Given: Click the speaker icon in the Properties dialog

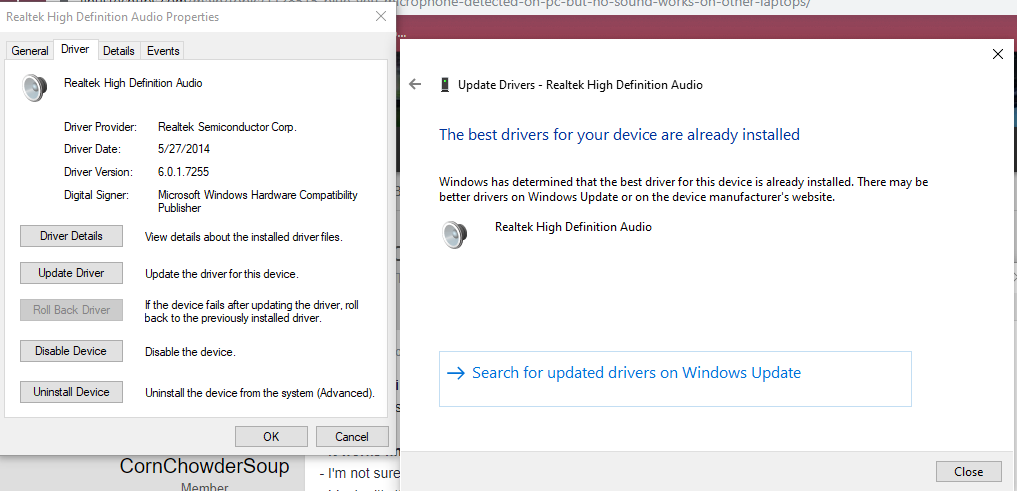Looking at the screenshot, I should coord(34,88).
